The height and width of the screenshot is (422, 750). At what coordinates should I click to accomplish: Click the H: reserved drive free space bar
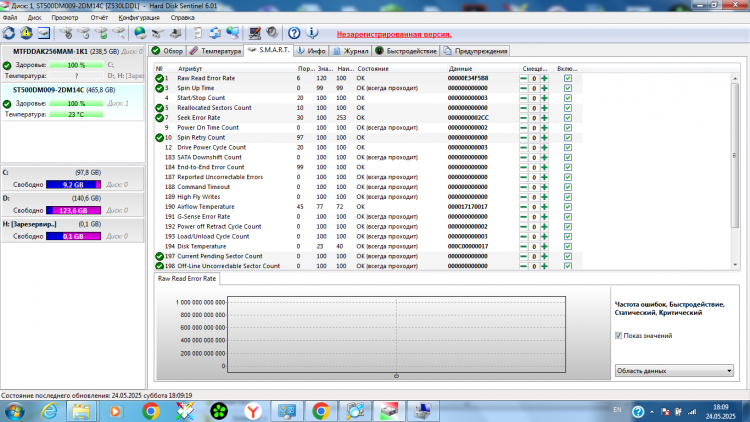73,236
